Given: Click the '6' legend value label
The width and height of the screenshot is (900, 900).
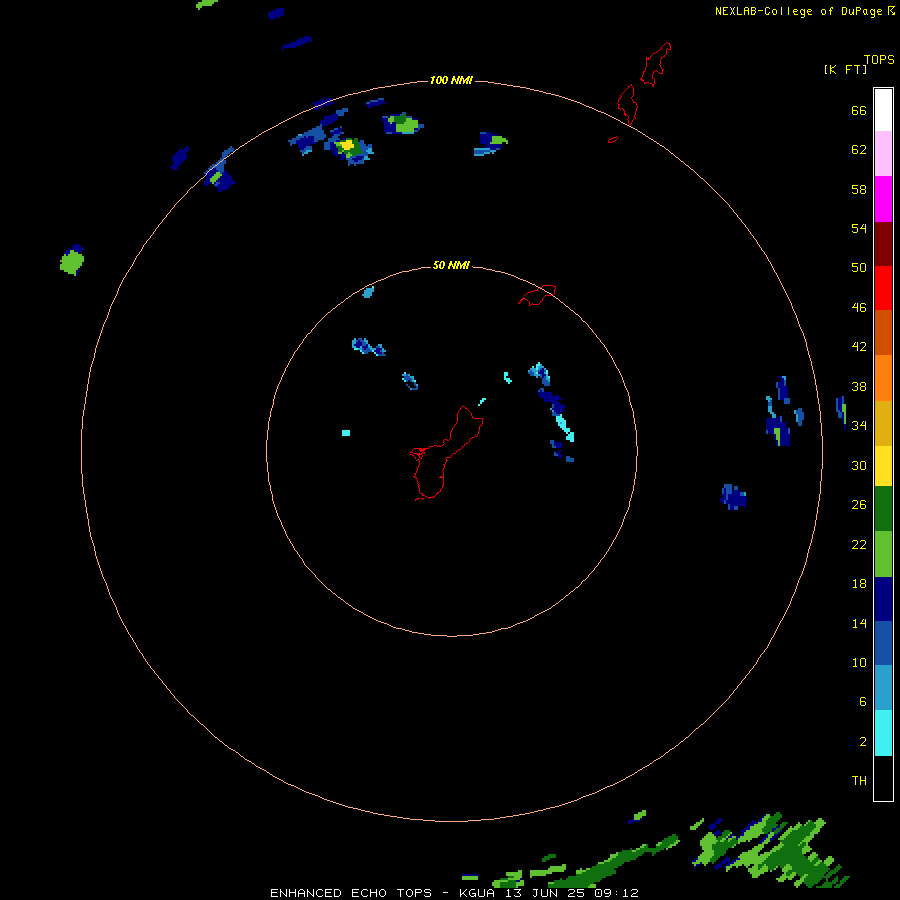Looking at the screenshot, I should coord(863,702).
